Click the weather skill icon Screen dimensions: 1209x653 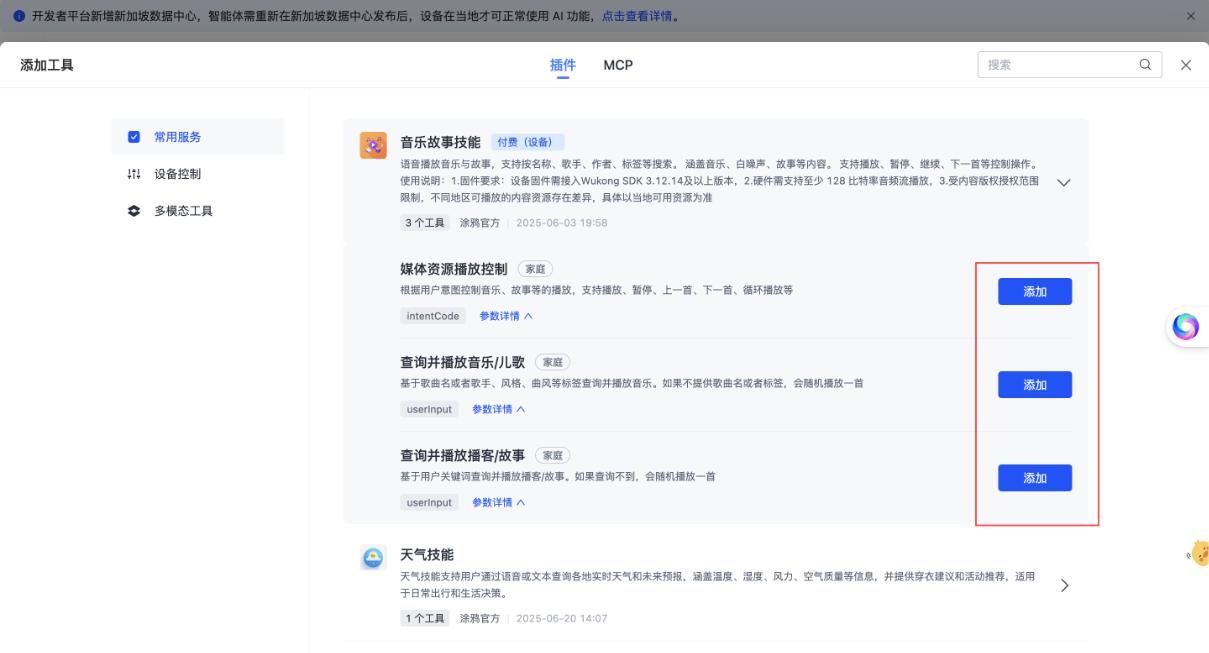pos(373,558)
